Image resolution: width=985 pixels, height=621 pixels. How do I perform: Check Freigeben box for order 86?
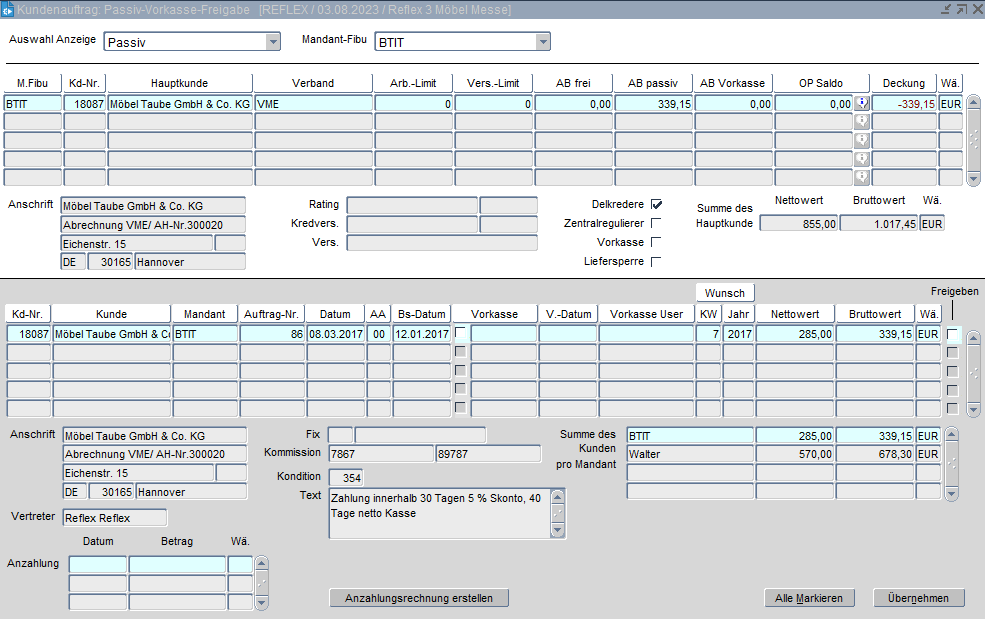(952, 334)
